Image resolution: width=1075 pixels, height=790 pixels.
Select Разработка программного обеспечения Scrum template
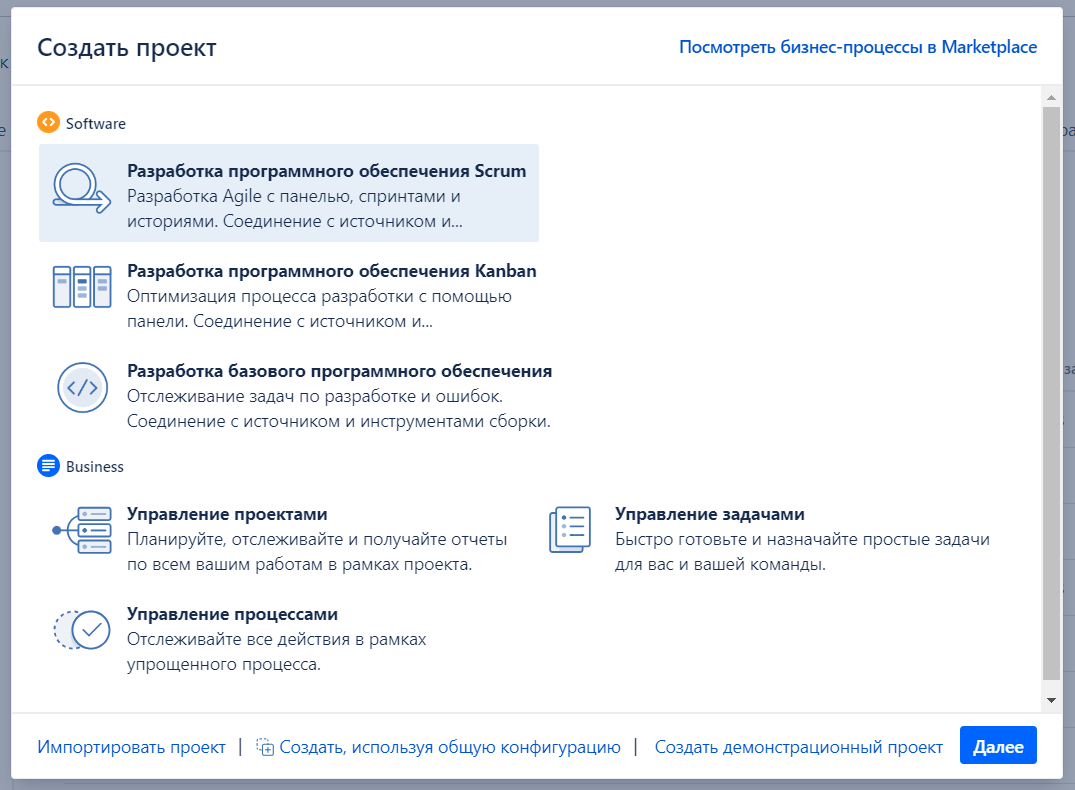click(x=289, y=193)
